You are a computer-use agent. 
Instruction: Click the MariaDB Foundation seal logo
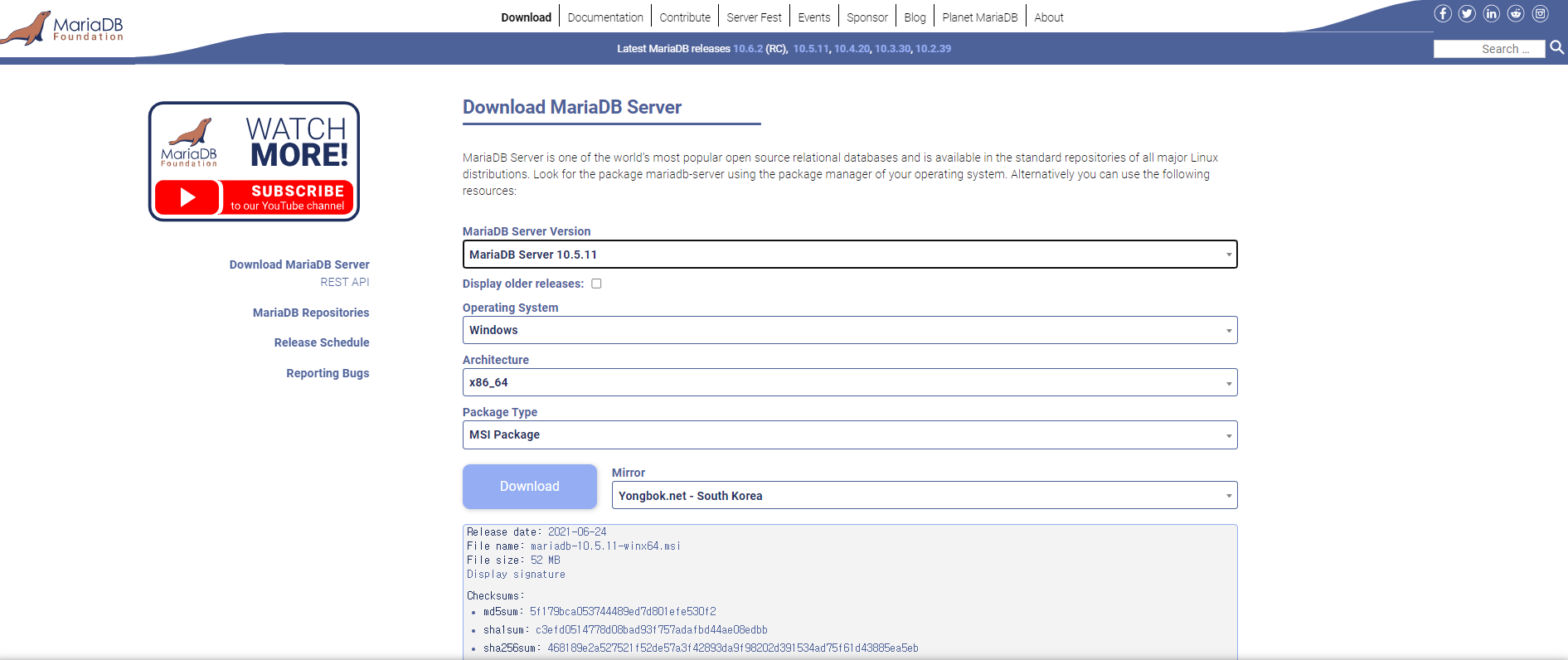point(63,27)
